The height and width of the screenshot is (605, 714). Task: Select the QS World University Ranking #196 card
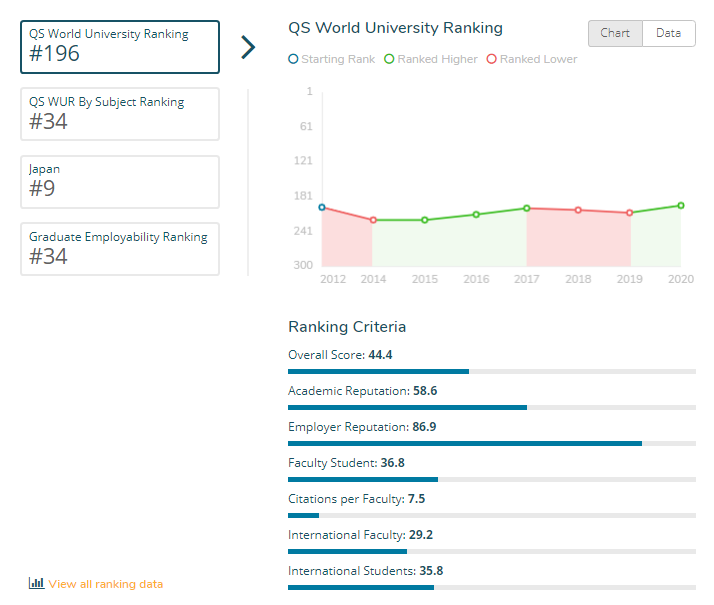coord(120,47)
